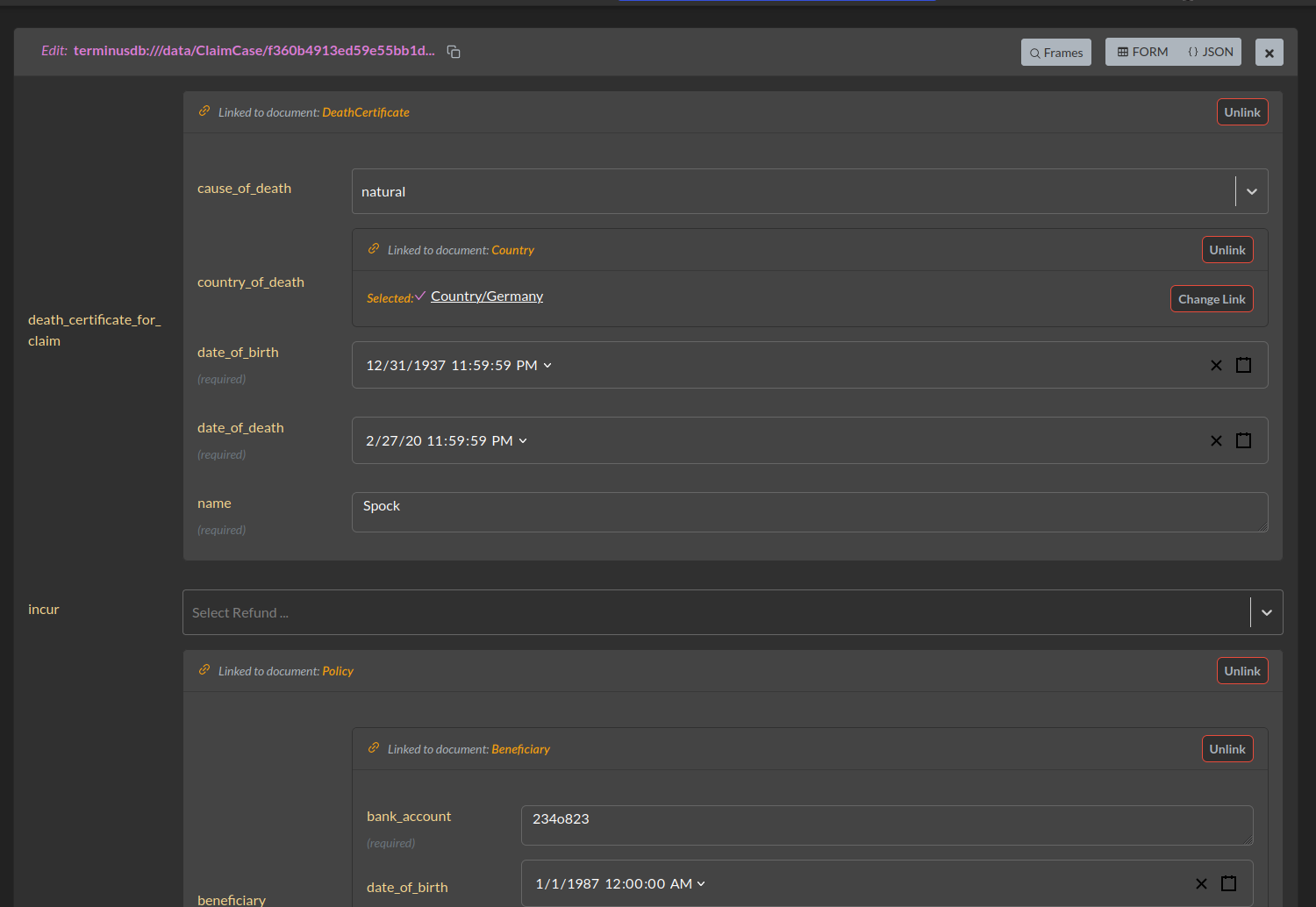Image resolution: width=1316 pixels, height=907 pixels.
Task: Open the Country/Germany link
Action: point(487,296)
